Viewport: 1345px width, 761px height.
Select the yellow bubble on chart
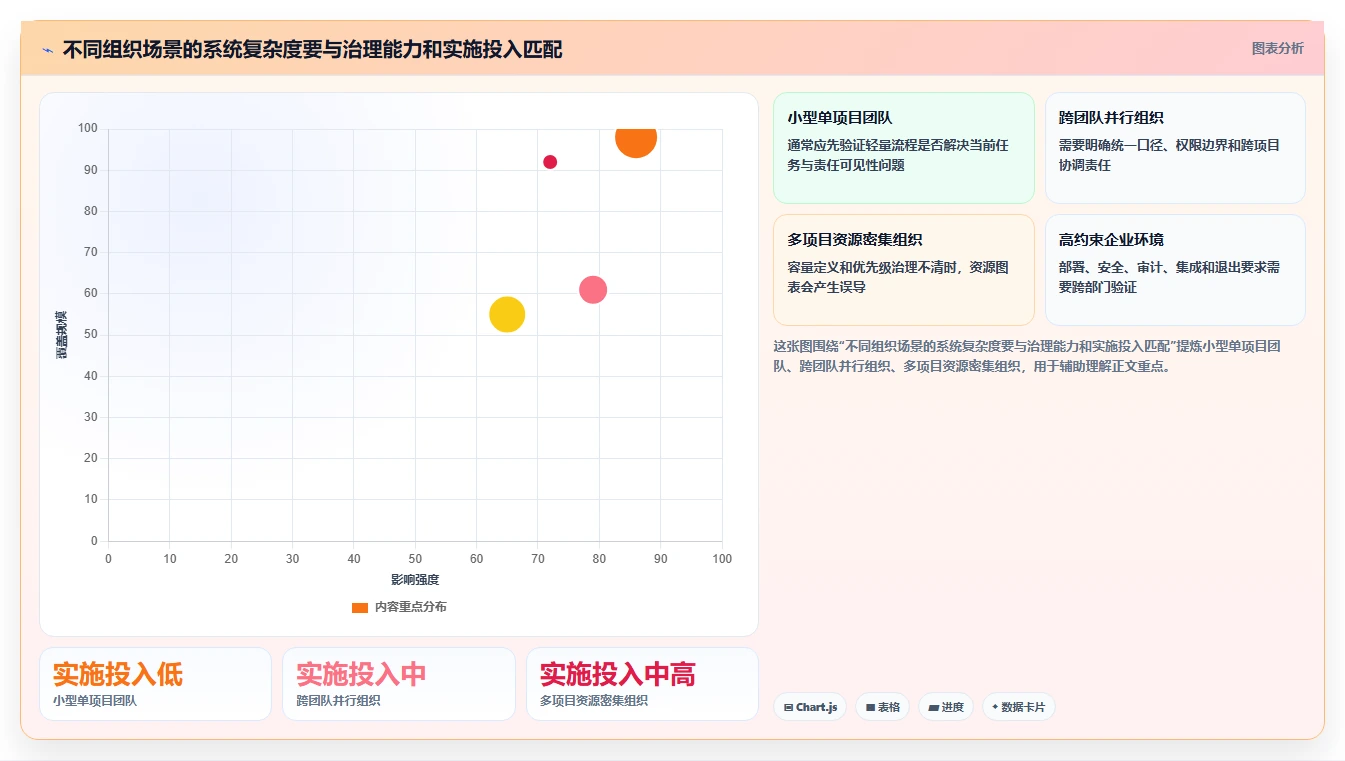click(x=507, y=315)
